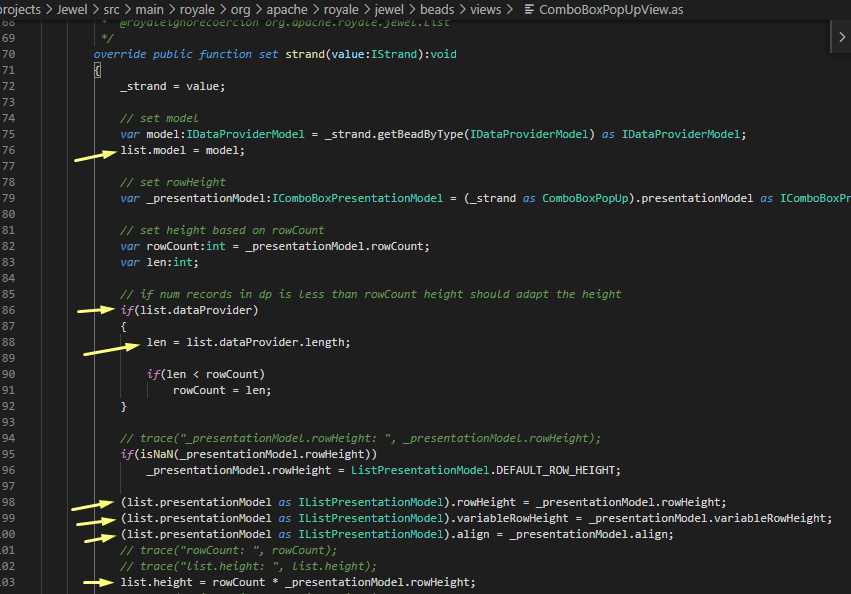Click the 'Jewel' breadcrumb segment
Viewport: 851px width, 594px height.
tap(72, 9)
